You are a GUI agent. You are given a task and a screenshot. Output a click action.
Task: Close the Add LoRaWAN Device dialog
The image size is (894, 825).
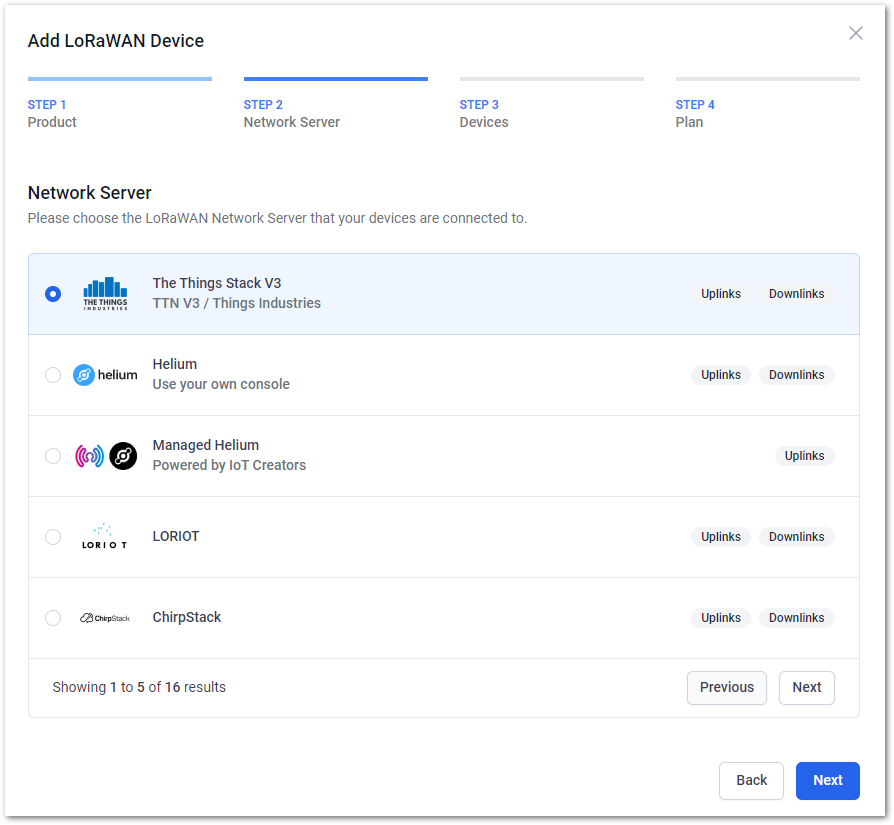[855, 33]
